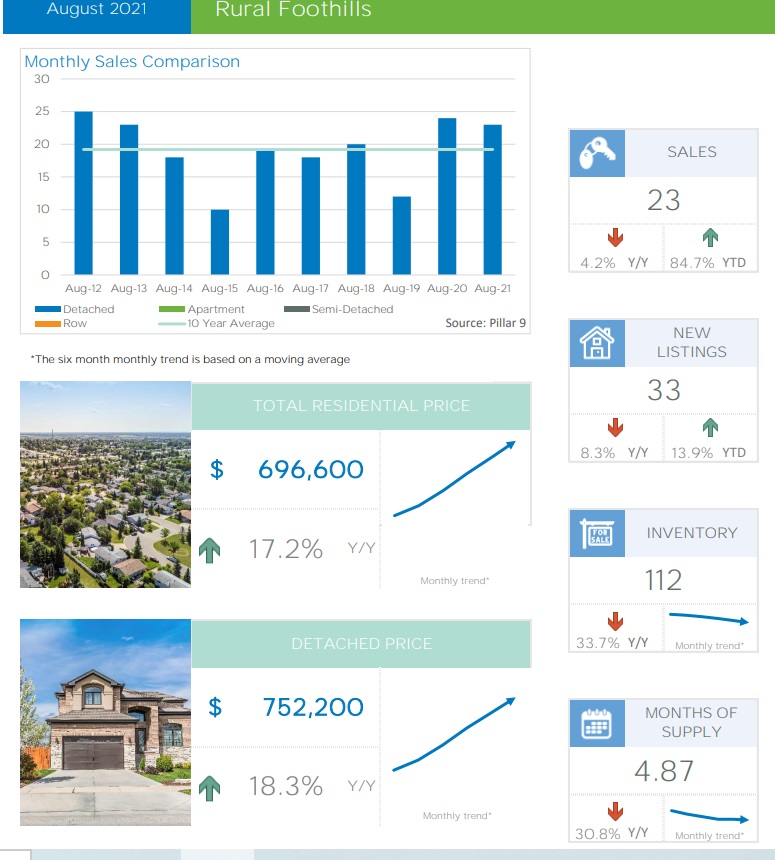775x860 pixels.
Task: Click the blue Detached legend swatch
Action: point(47,310)
